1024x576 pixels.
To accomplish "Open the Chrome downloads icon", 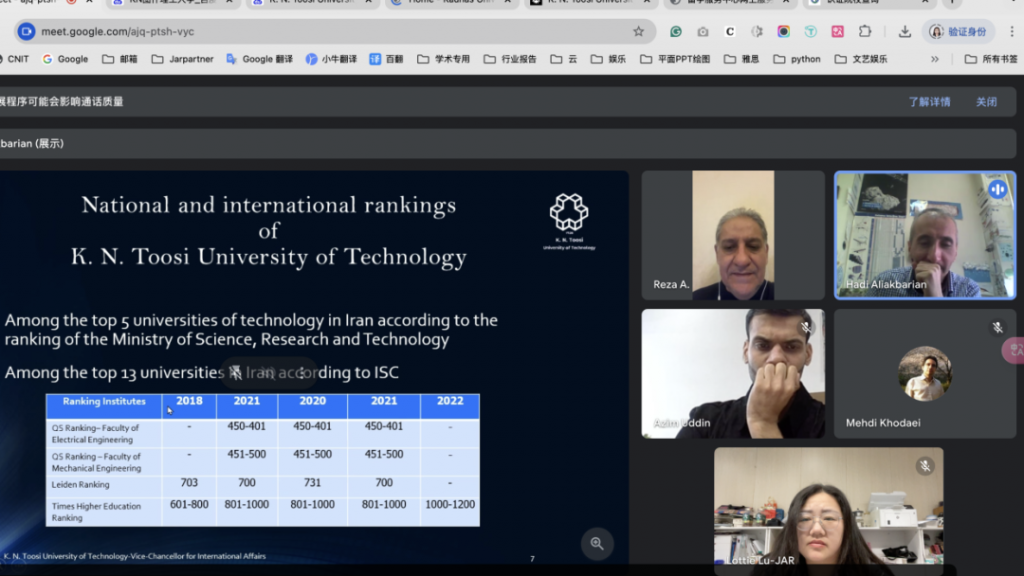I will click(904, 31).
